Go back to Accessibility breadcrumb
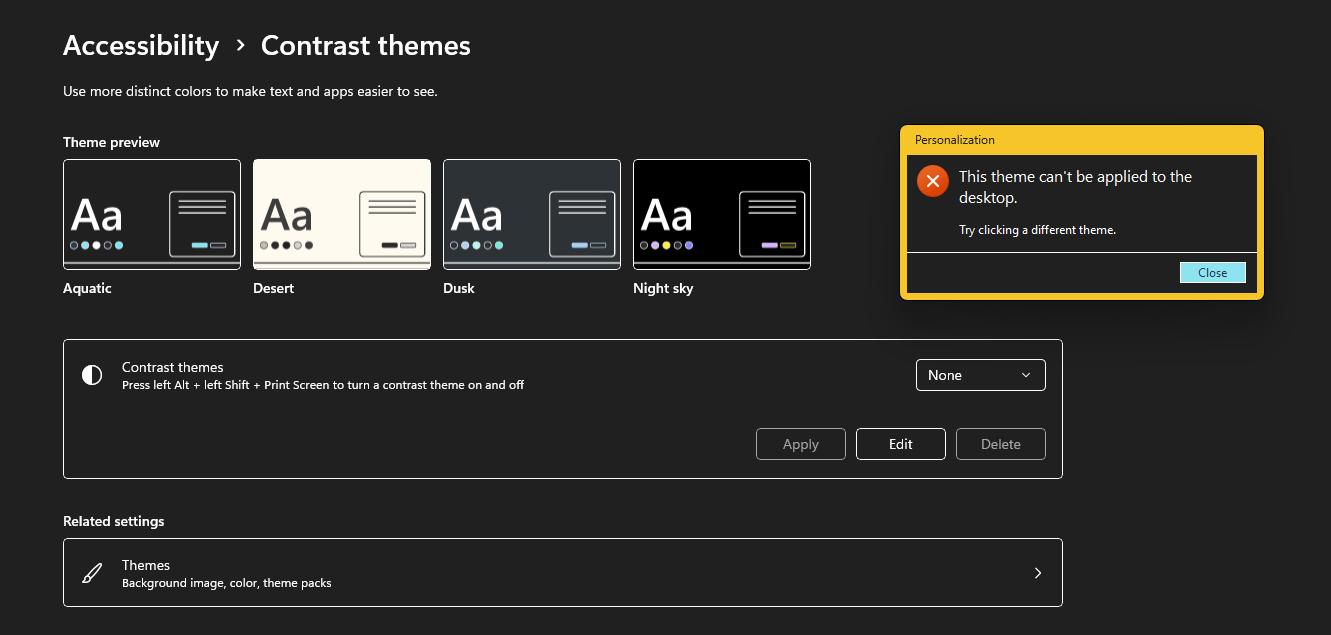The image size is (1331, 635). tap(141, 46)
